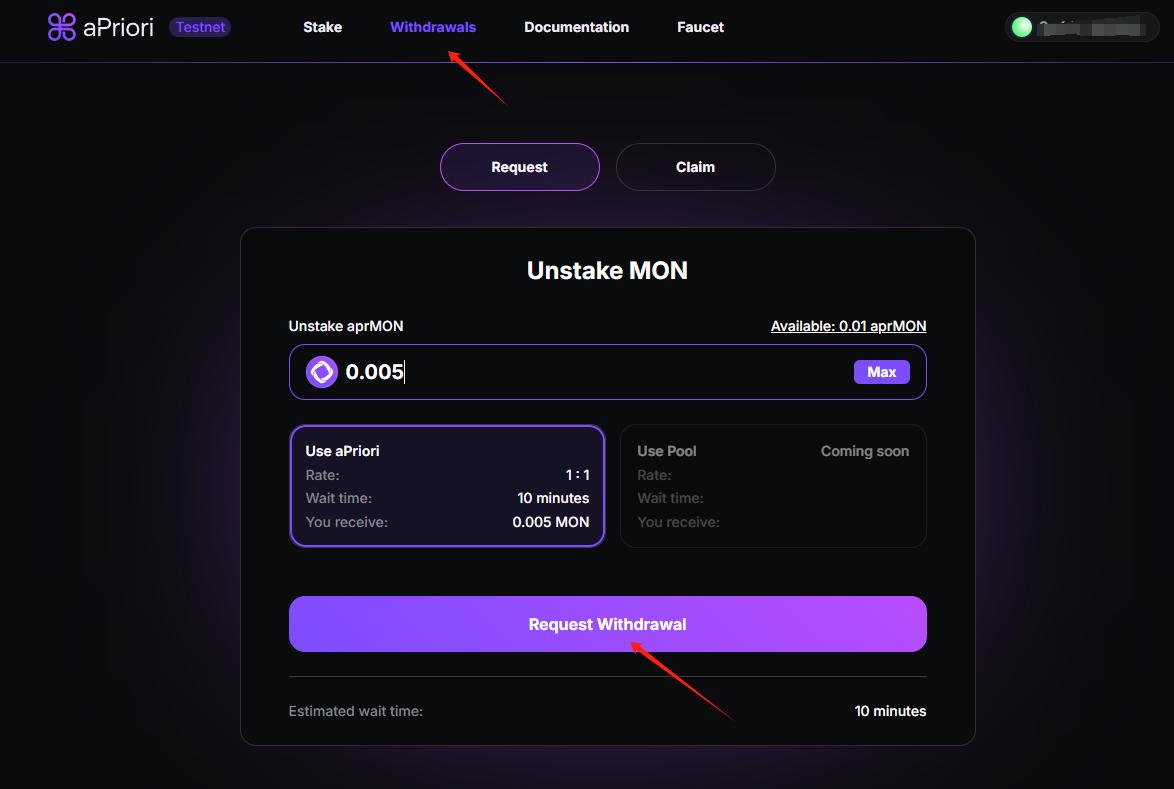
Task: Click the Available: 0.01 aprMON link
Action: click(x=848, y=326)
